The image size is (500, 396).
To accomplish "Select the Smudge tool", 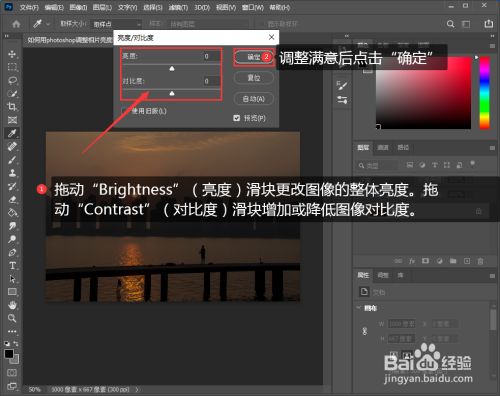I will coord(12,226).
